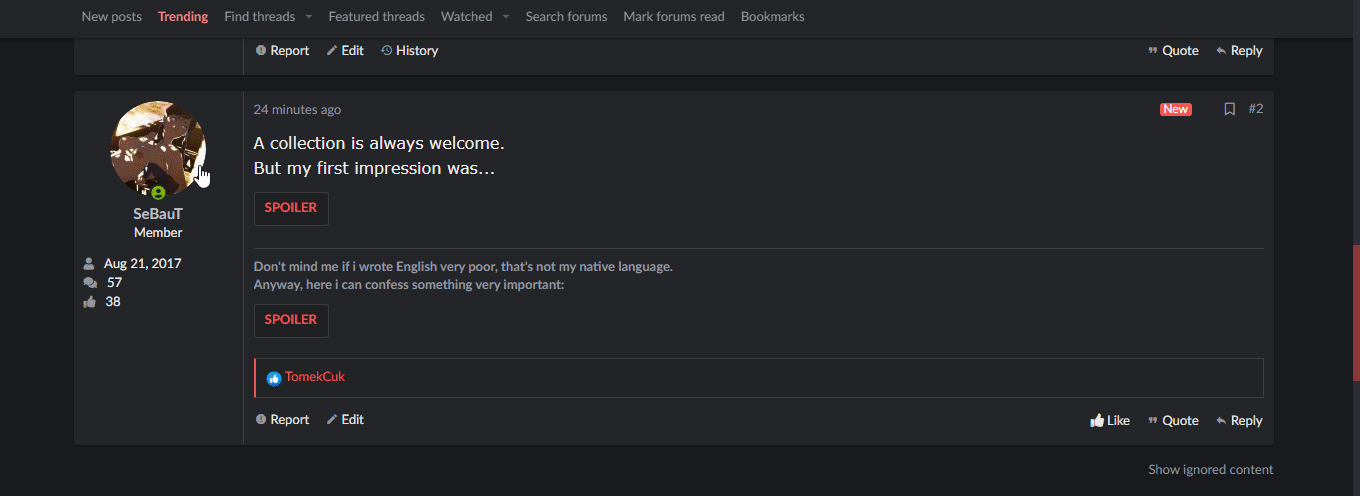Open History of the first post
The image size is (1360, 496).
tap(409, 51)
